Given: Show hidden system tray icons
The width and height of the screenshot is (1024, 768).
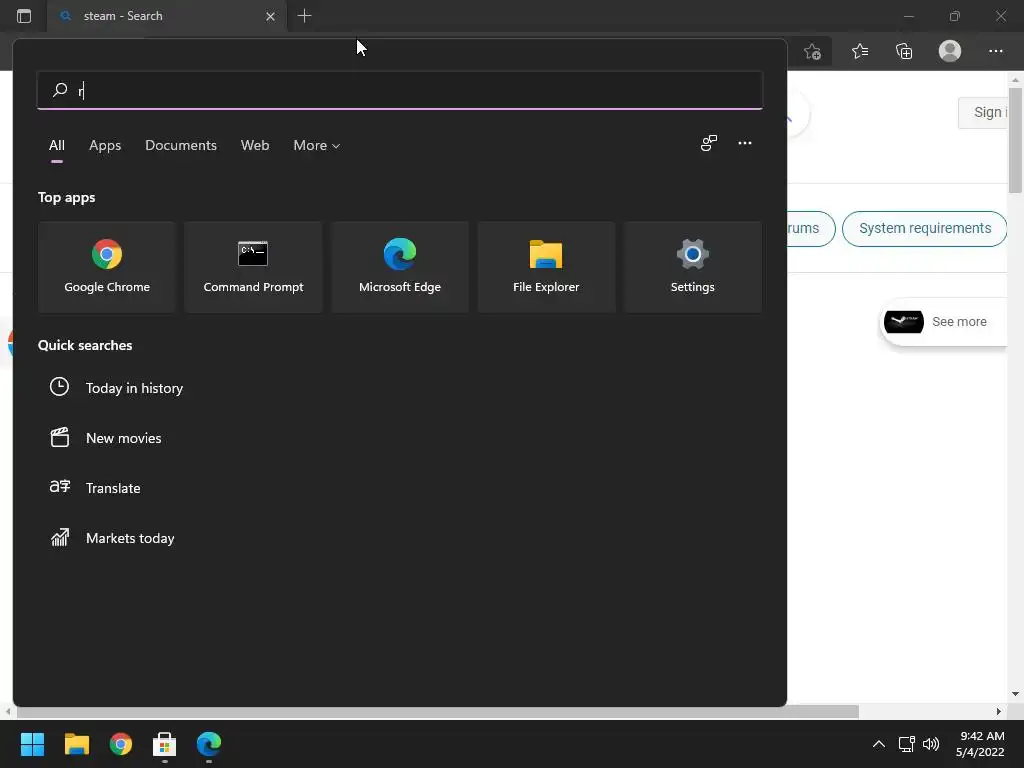Looking at the screenshot, I should (879, 744).
